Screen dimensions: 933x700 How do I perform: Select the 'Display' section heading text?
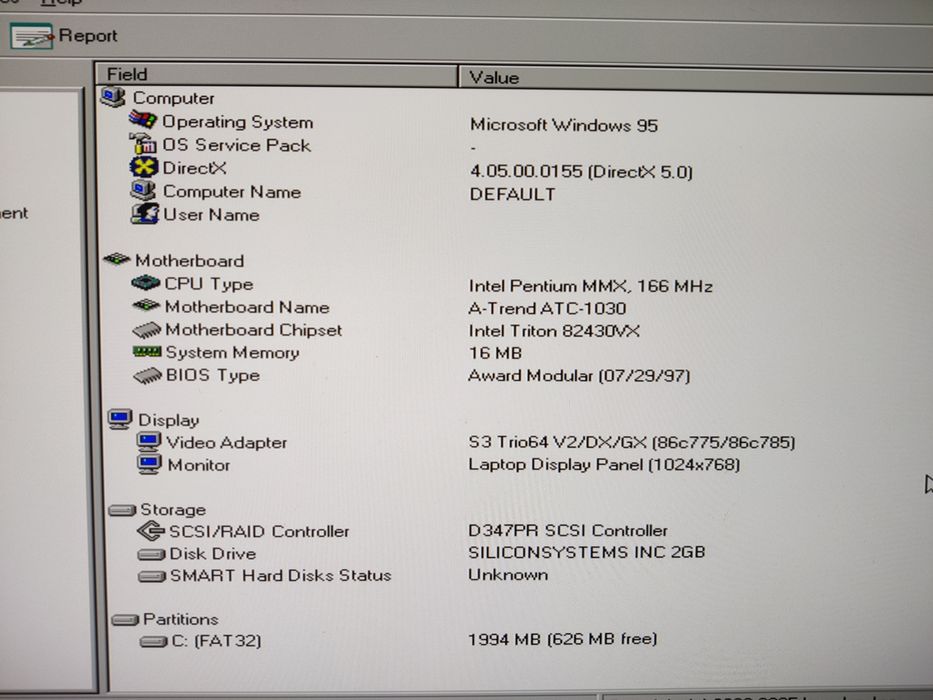[x=168, y=420]
